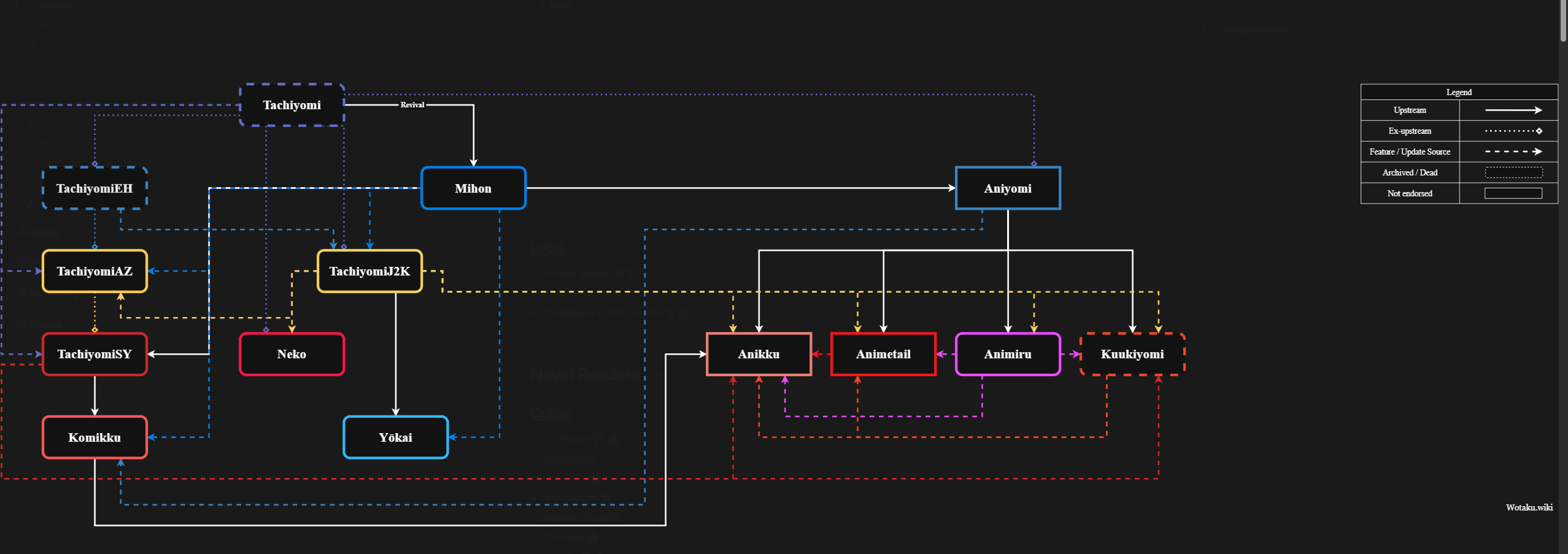Click the Anikku node
This screenshot has width=1568, height=554.
[x=759, y=354]
